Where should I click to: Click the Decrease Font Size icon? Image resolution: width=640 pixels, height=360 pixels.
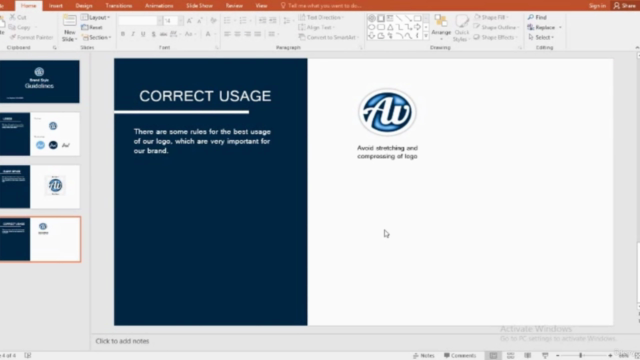pyautogui.click(x=200, y=20)
